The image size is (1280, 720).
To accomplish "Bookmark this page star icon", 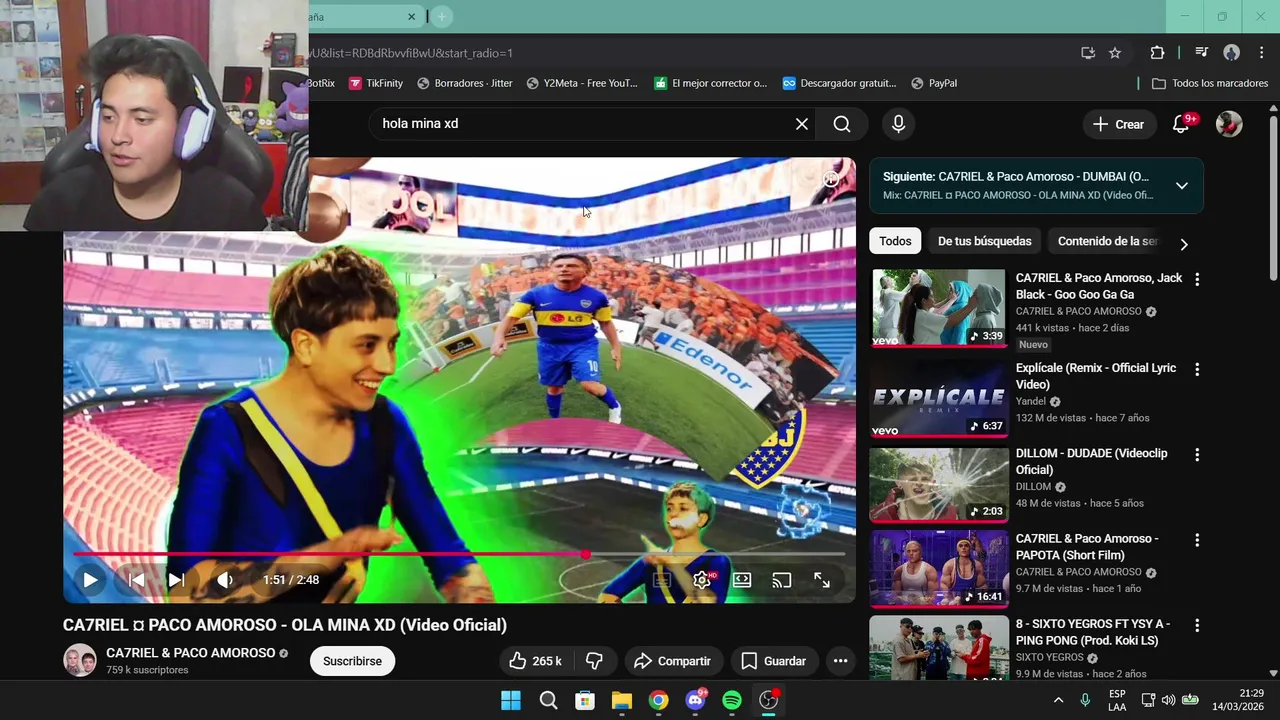I will (x=1115, y=53).
